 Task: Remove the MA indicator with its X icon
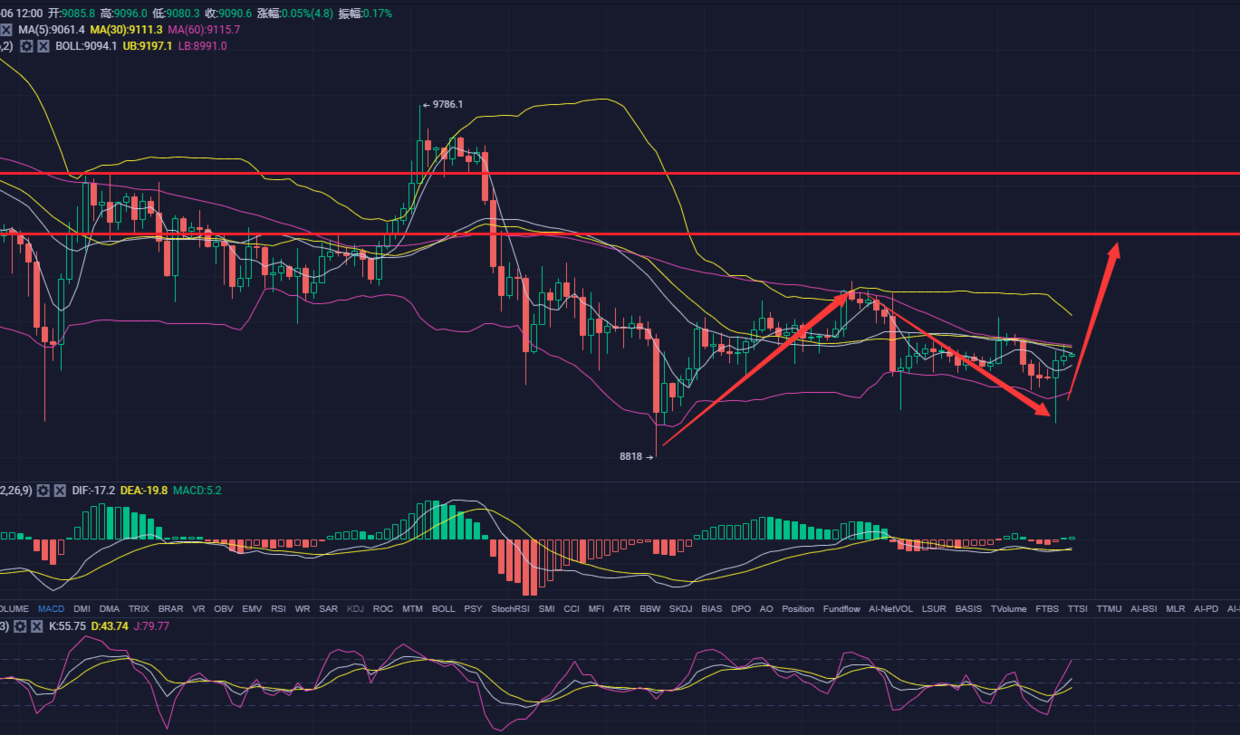(x=6, y=30)
